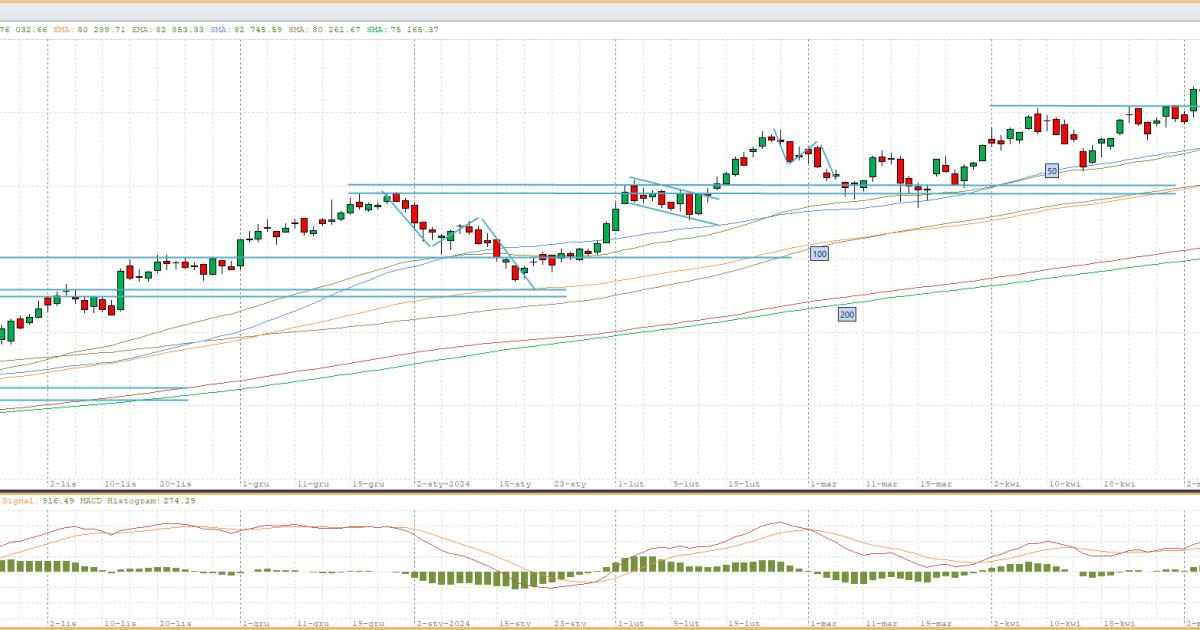Click the 100 moving average label
The height and width of the screenshot is (630, 1200).
(819, 254)
